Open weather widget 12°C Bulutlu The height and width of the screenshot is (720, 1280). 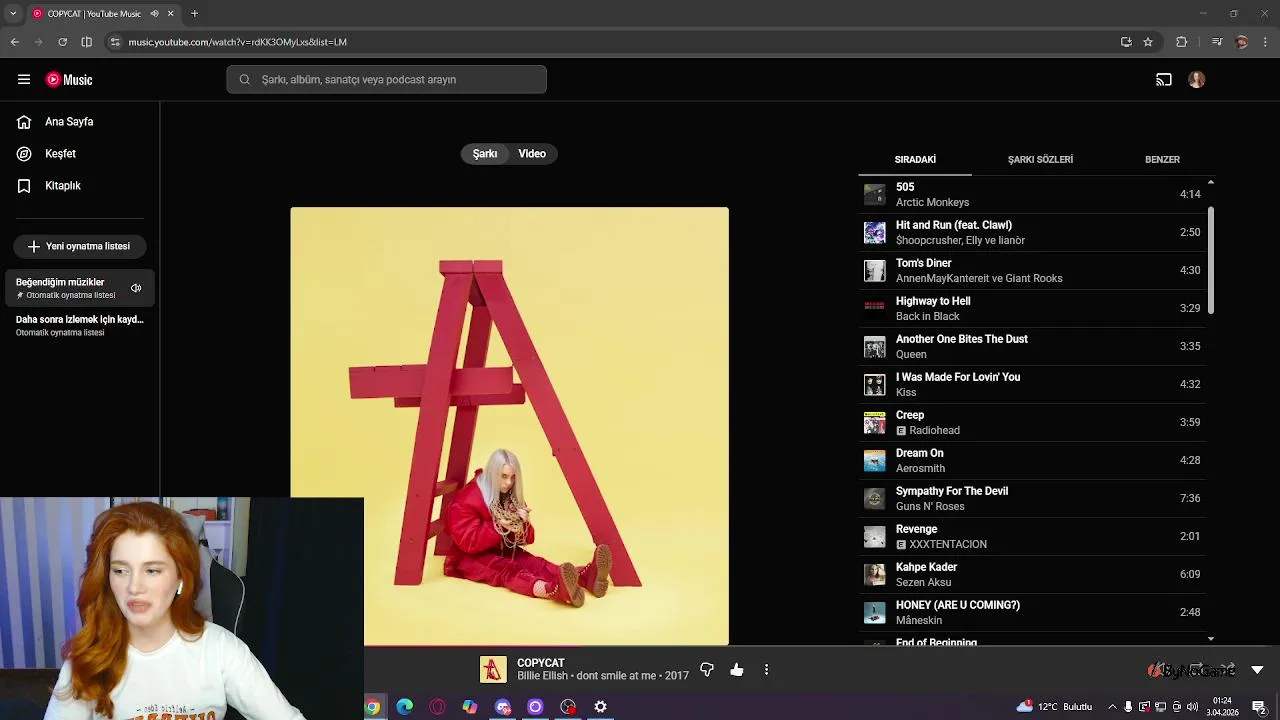[x=1054, y=707]
